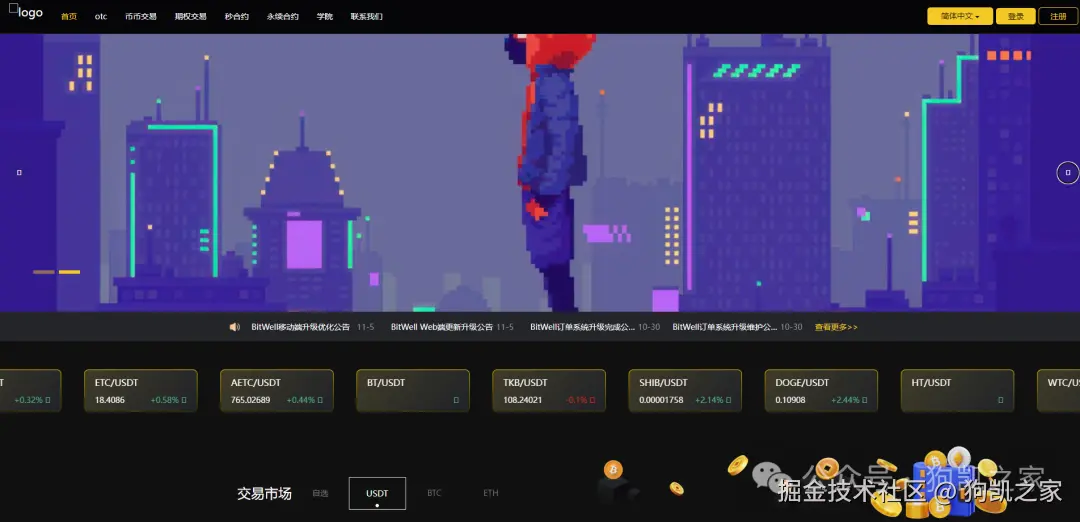This screenshot has width=1080, height=522.
Task: Open the ETC/USDT ticker card
Action: click(x=141, y=390)
